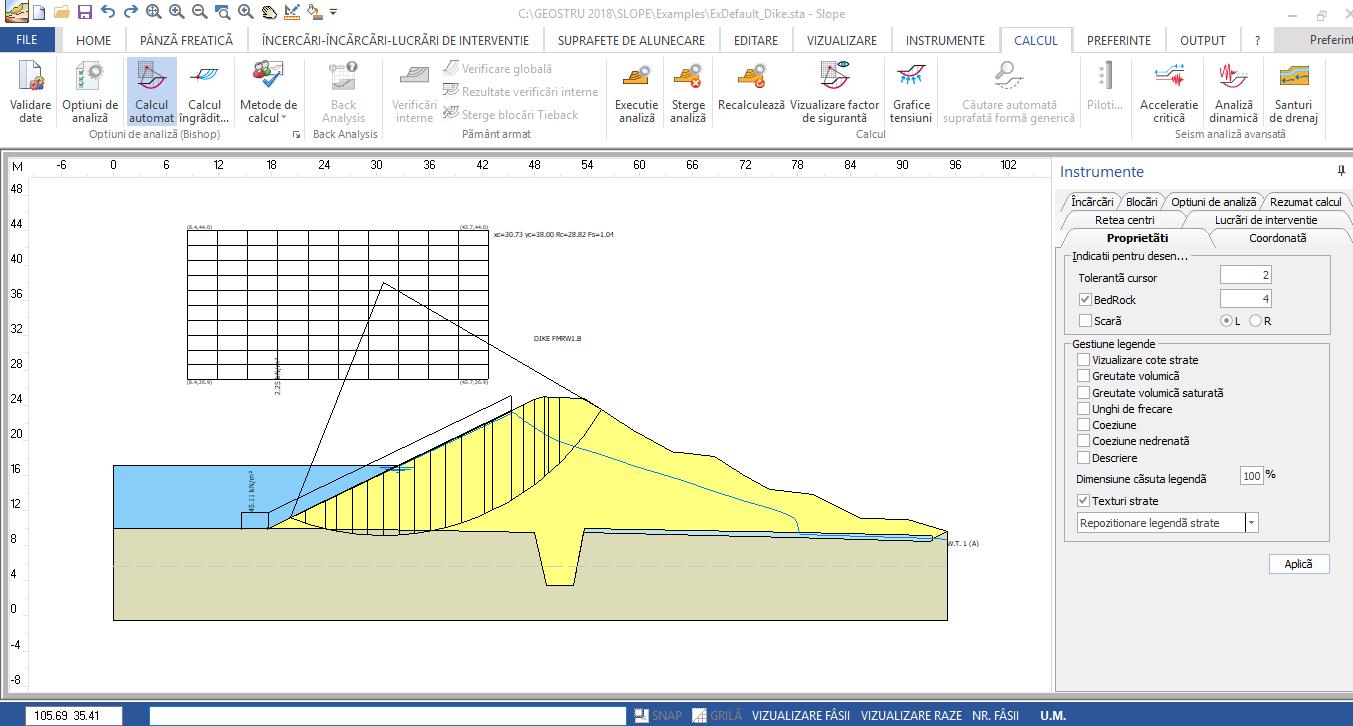This screenshot has height=726, width=1353.
Task: Select the hand pan tool
Action: click(x=268, y=12)
